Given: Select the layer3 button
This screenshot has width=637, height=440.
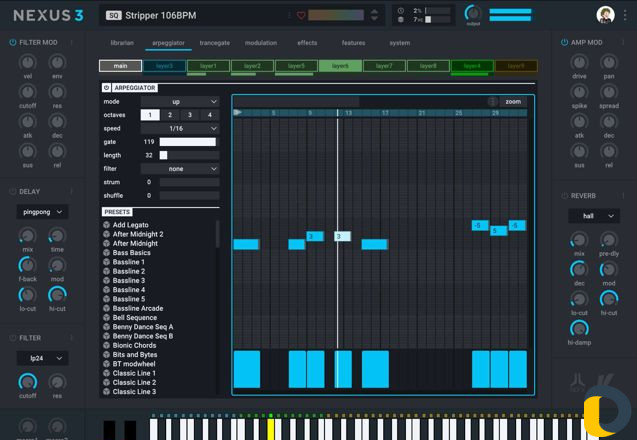Looking at the screenshot, I should (164, 66).
